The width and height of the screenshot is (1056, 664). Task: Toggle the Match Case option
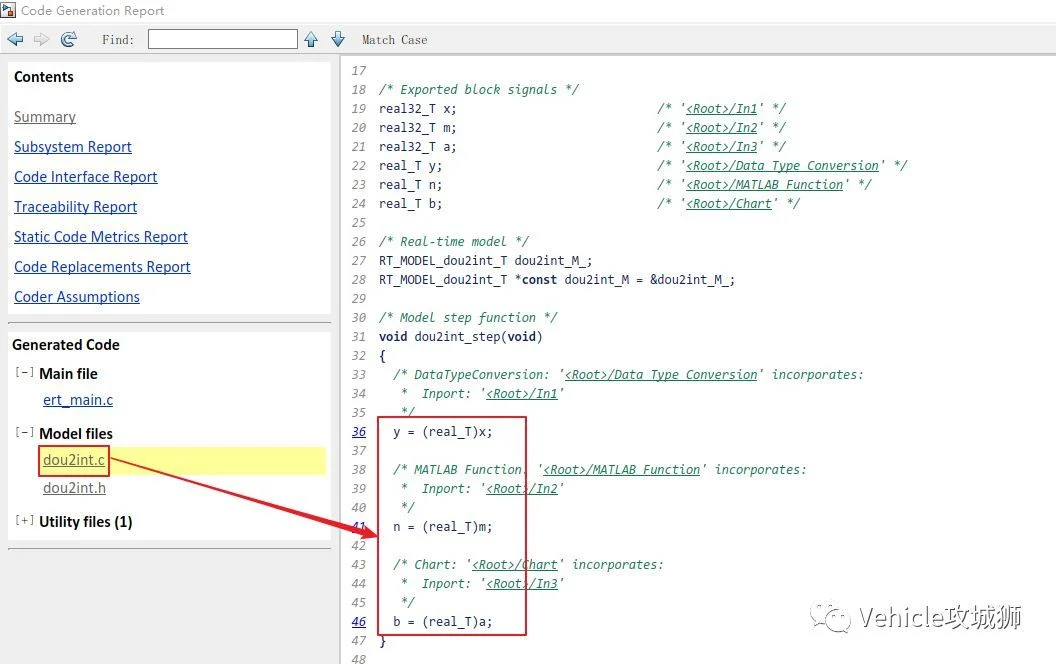[x=395, y=40]
